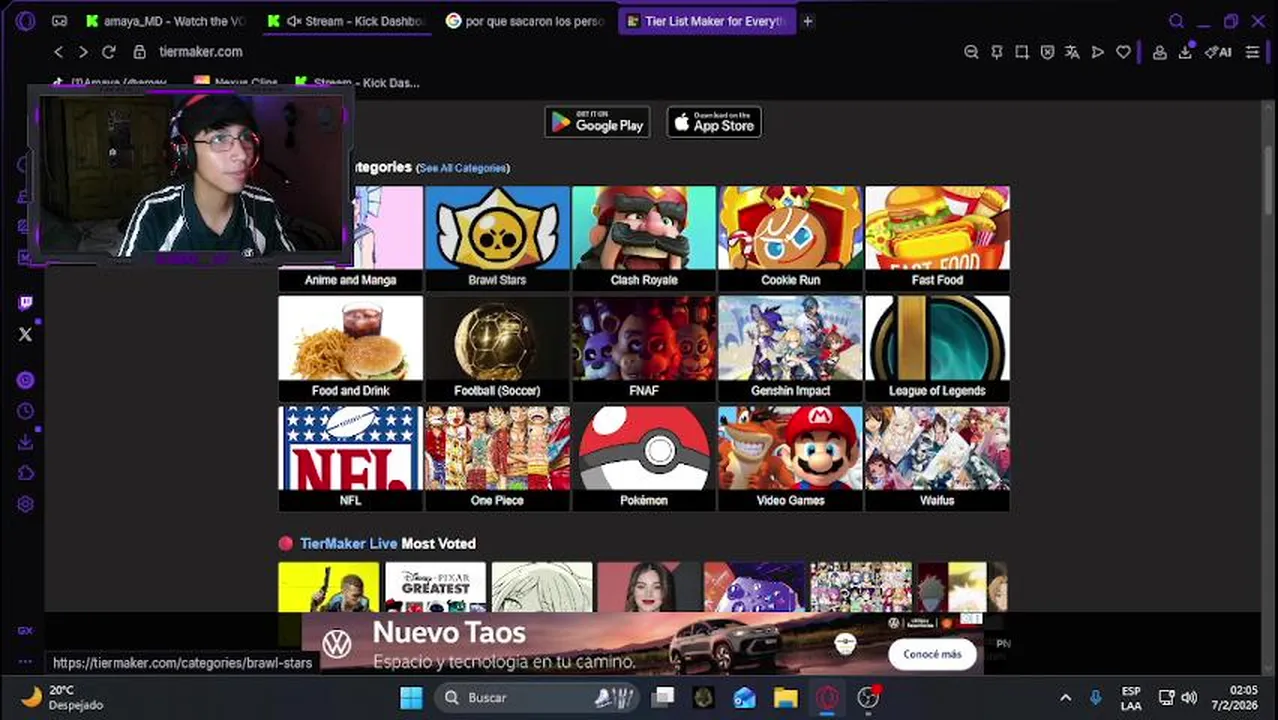Open the Football (Soccer) category
1278x720 pixels.
[x=497, y=348]
